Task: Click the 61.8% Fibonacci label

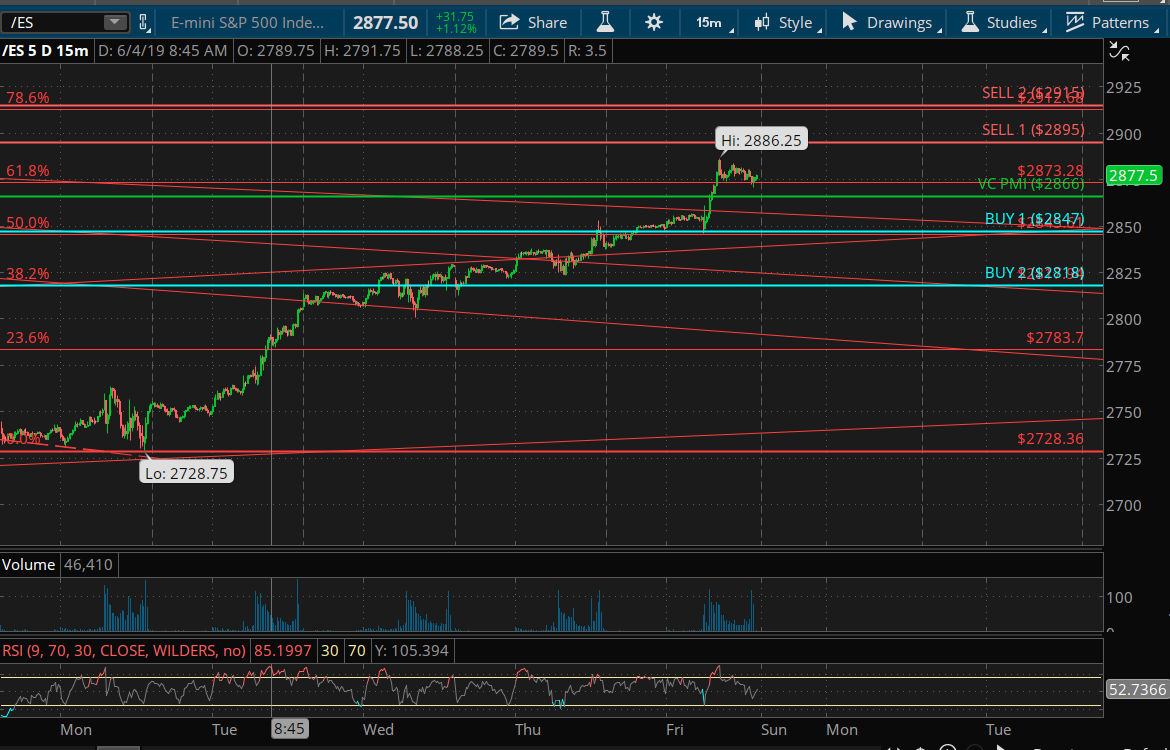Action: (x=28, y=171)
